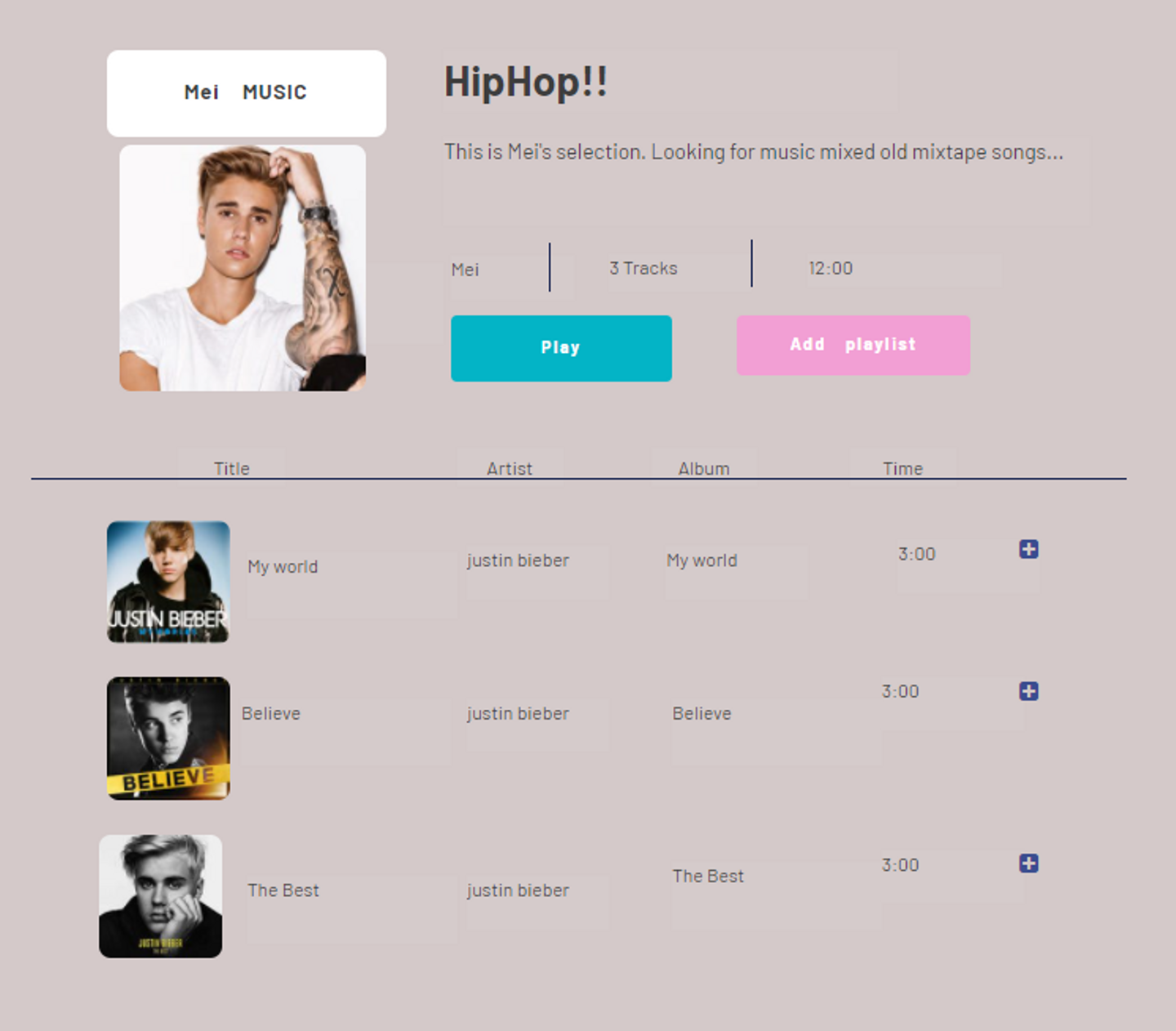Click the plus icon for My world track

coord(1029,549)
